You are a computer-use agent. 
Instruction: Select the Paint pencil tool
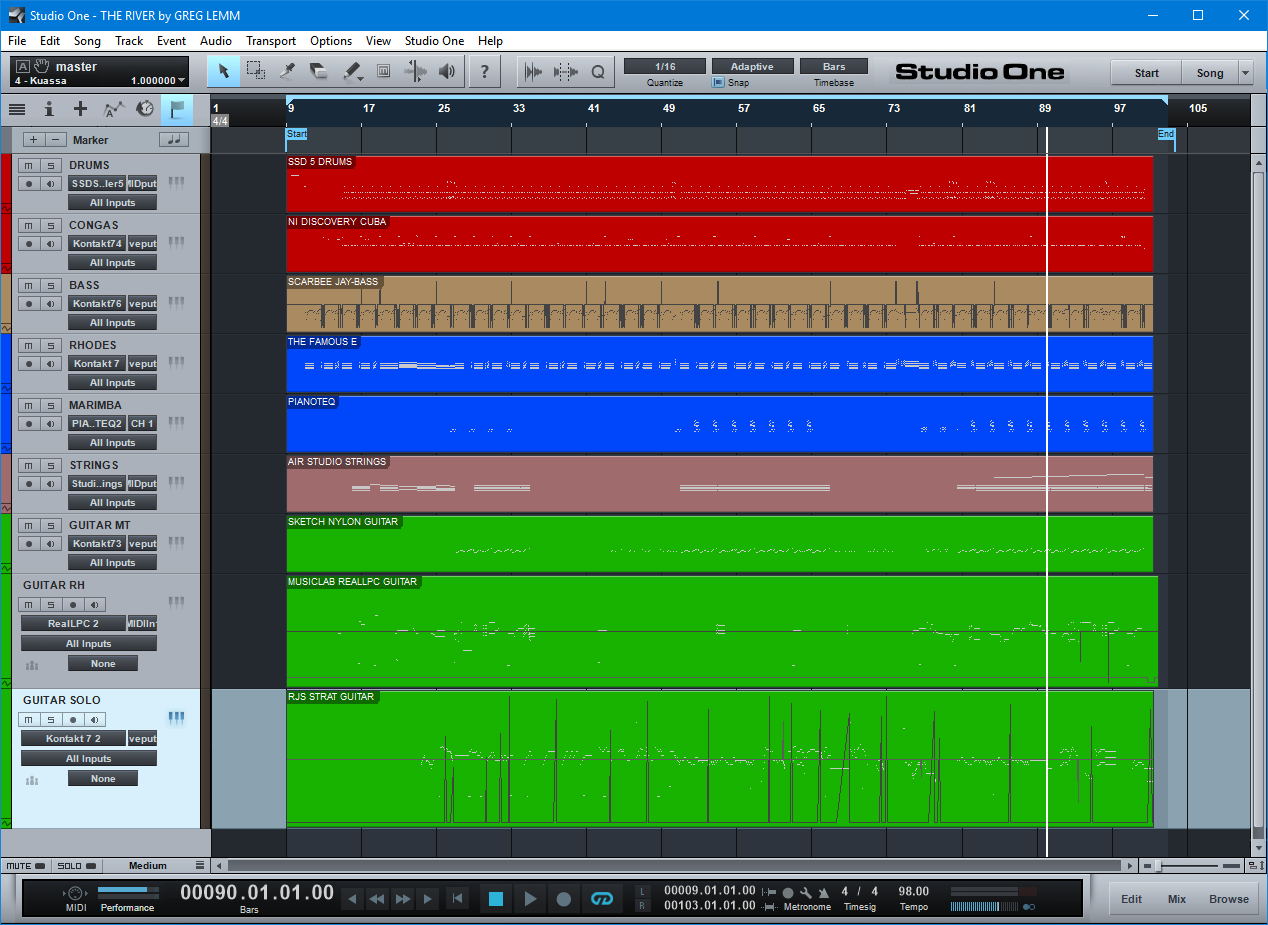tap(351, 71)
